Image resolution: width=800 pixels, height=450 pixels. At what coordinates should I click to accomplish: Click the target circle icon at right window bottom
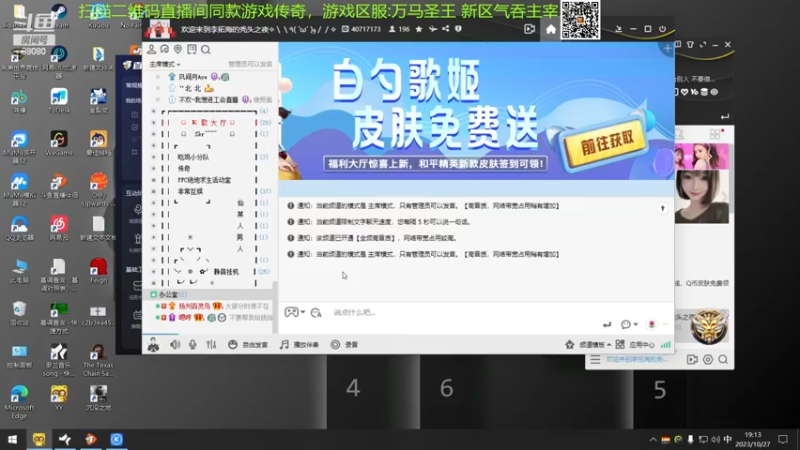tap(708, 360)
